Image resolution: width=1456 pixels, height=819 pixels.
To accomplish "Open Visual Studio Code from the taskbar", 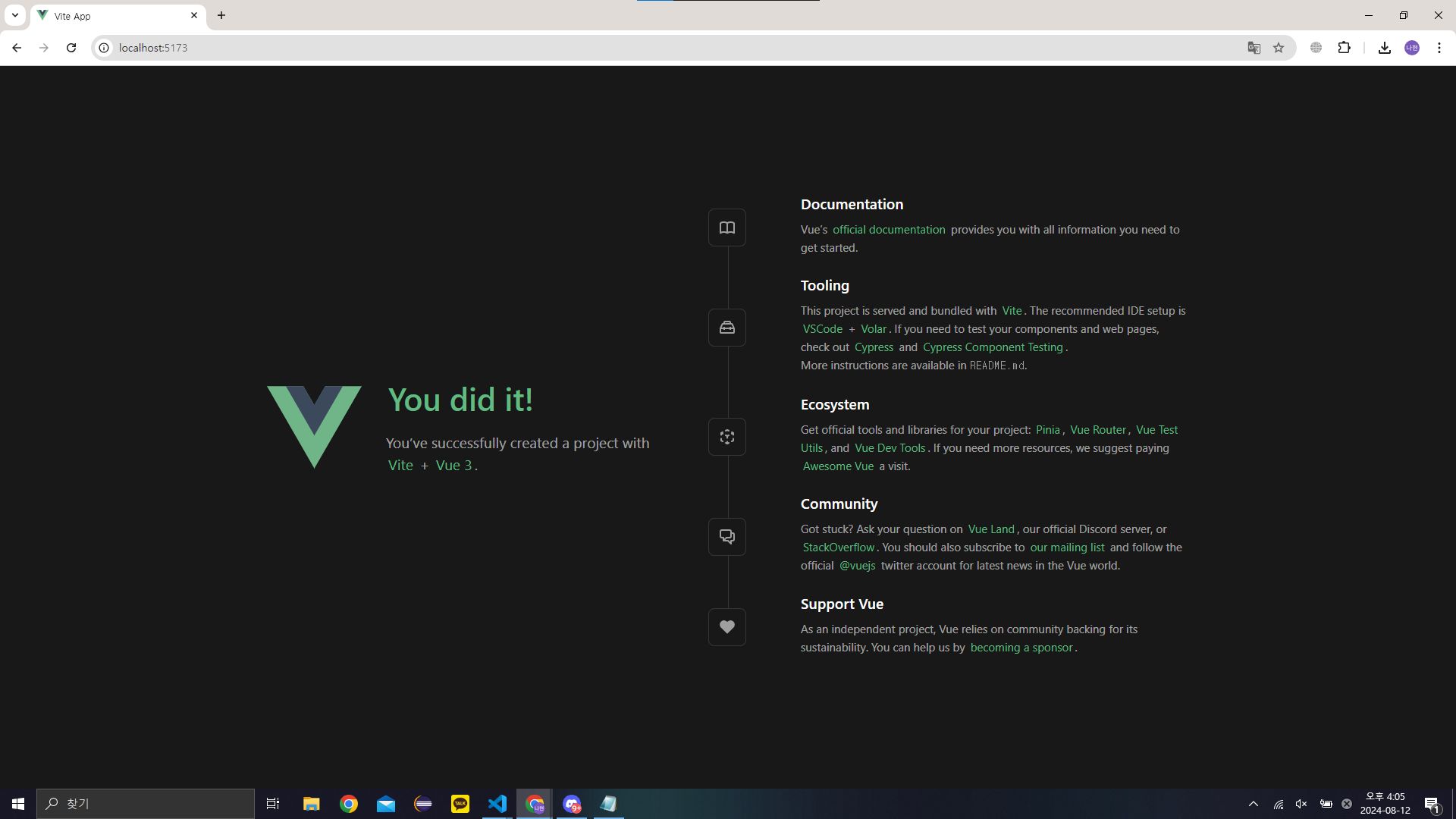I will (497, 804).
